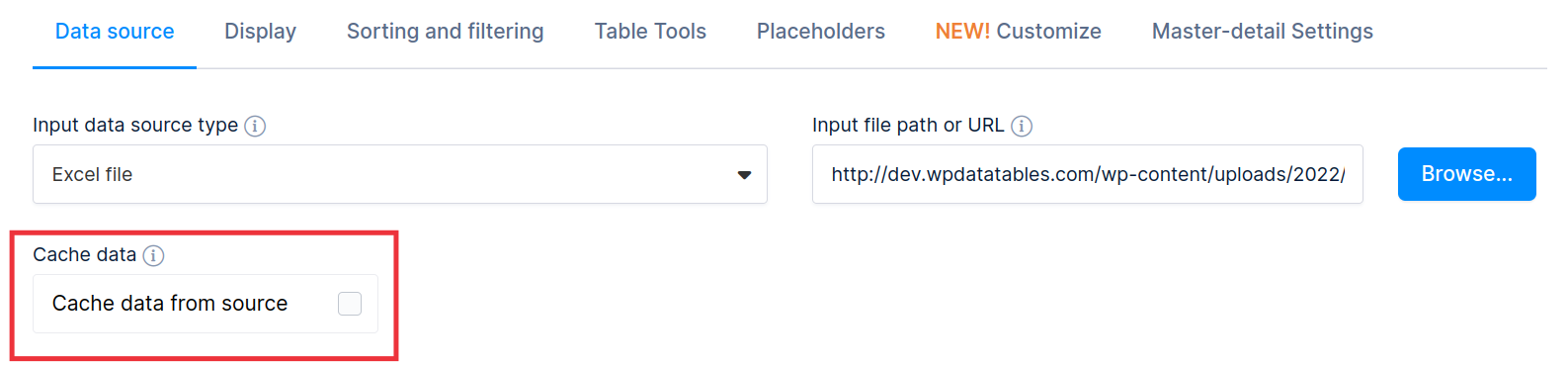
Task: Click the Browse... button
Action: click(x=1467, y=174)
